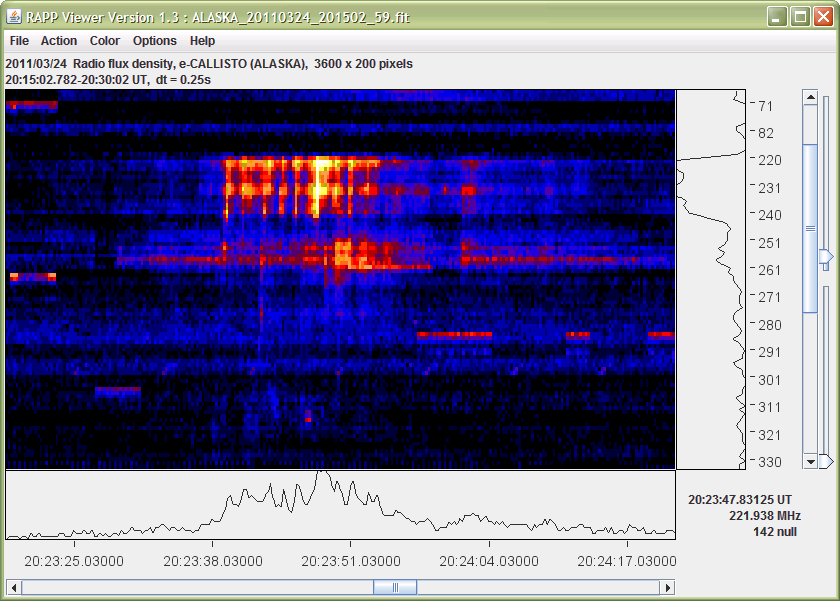This screenshot has height=601, width=840.
Task: Open the Help menu
Action: click(202, 41)
